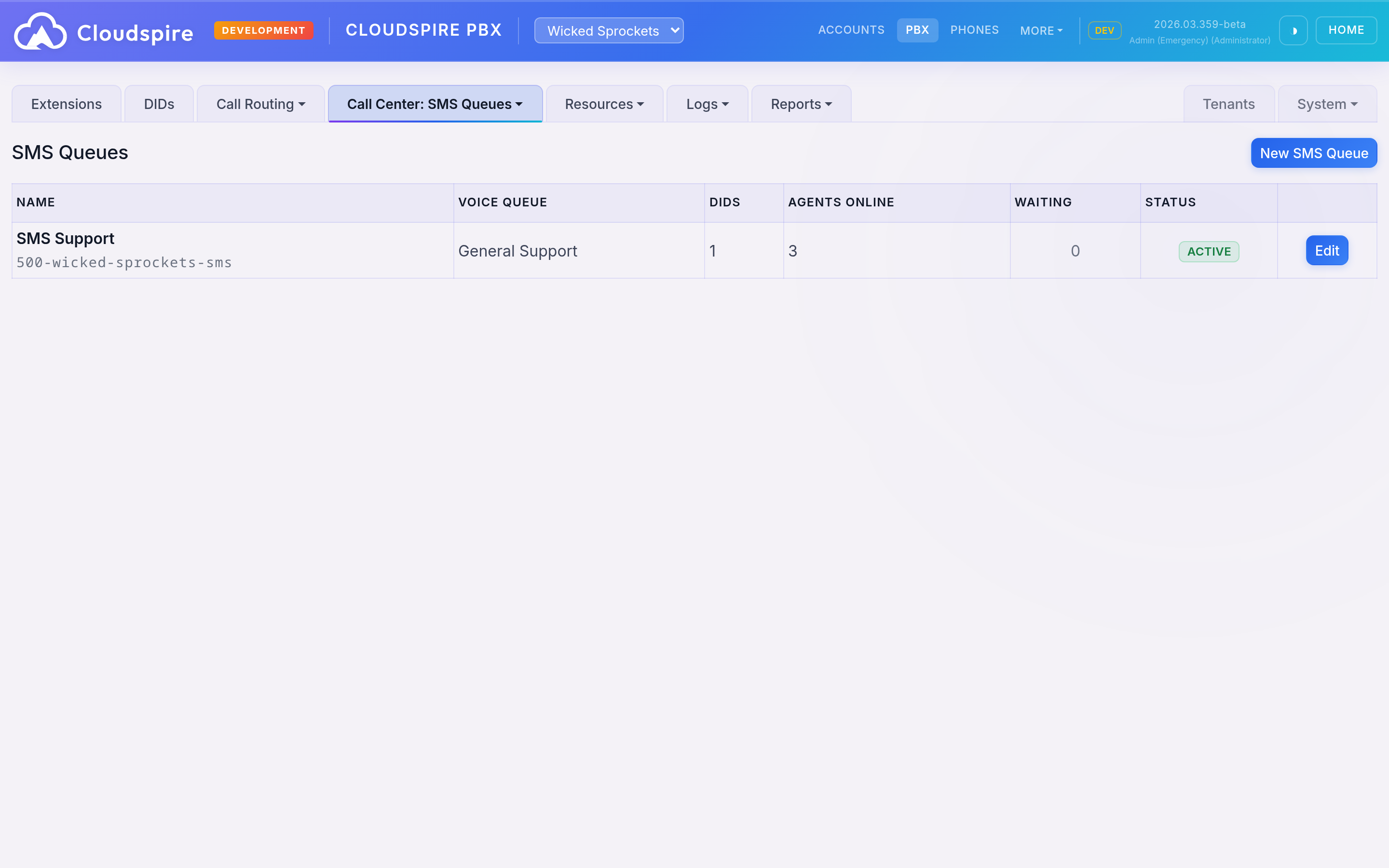
Task: Click the ACTIVE status badge
Action: click(x=1208, y=251)
